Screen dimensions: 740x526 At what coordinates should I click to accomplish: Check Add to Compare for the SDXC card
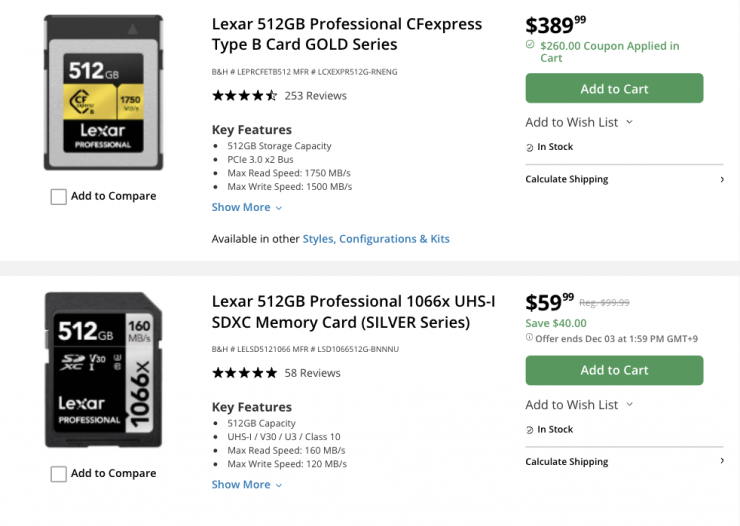(x=59, y=474)
